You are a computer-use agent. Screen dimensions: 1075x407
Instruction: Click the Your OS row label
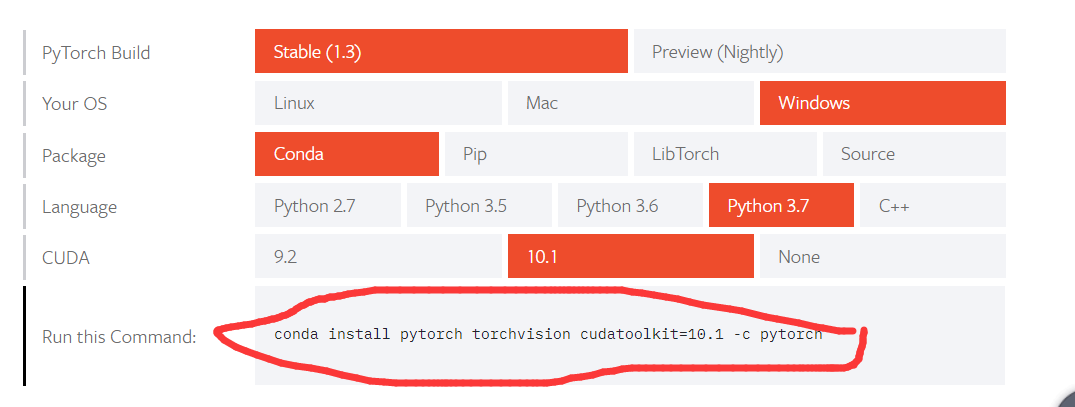click(x=74, y=103)
